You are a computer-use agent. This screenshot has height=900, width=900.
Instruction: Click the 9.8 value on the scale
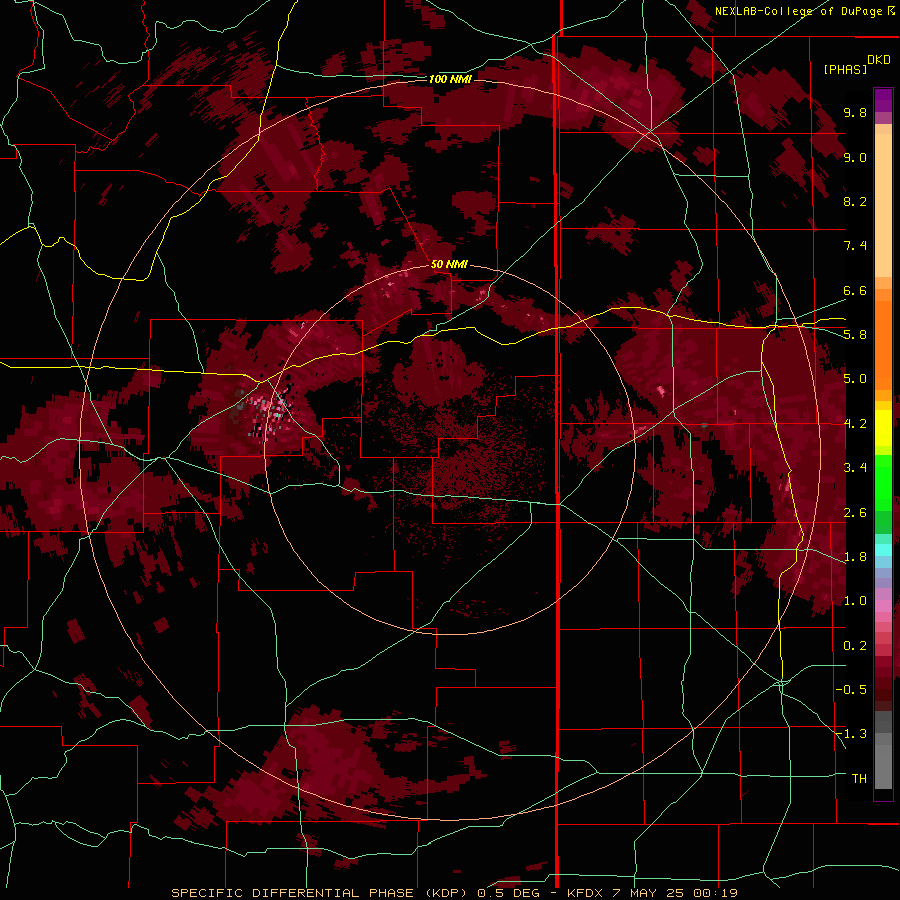(855, 112)
